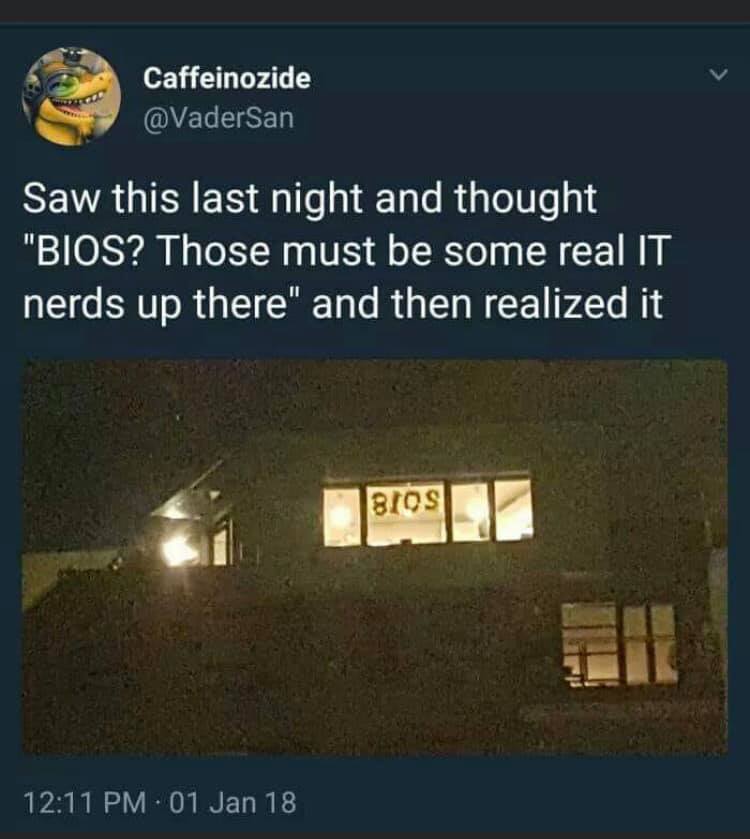
Task: Expand the tweet options chevron menu
Action: tap(718, 74)
